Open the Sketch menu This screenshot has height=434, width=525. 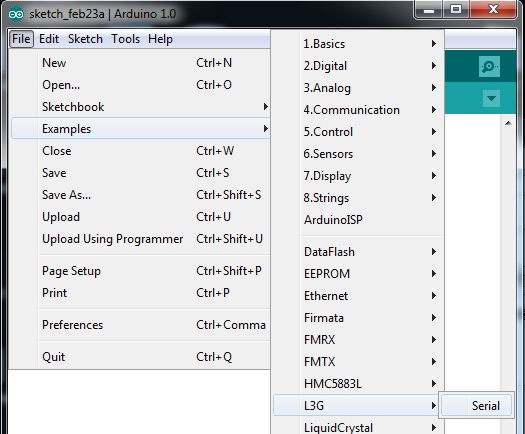(x=85, y=39)
